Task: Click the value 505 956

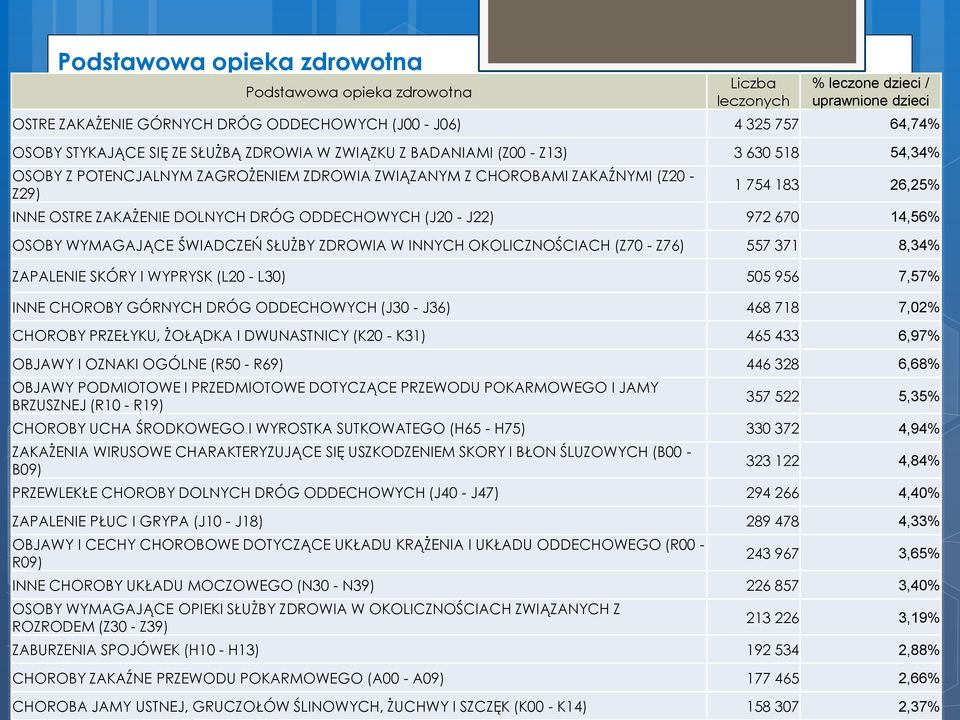Action: coord(772,277)
